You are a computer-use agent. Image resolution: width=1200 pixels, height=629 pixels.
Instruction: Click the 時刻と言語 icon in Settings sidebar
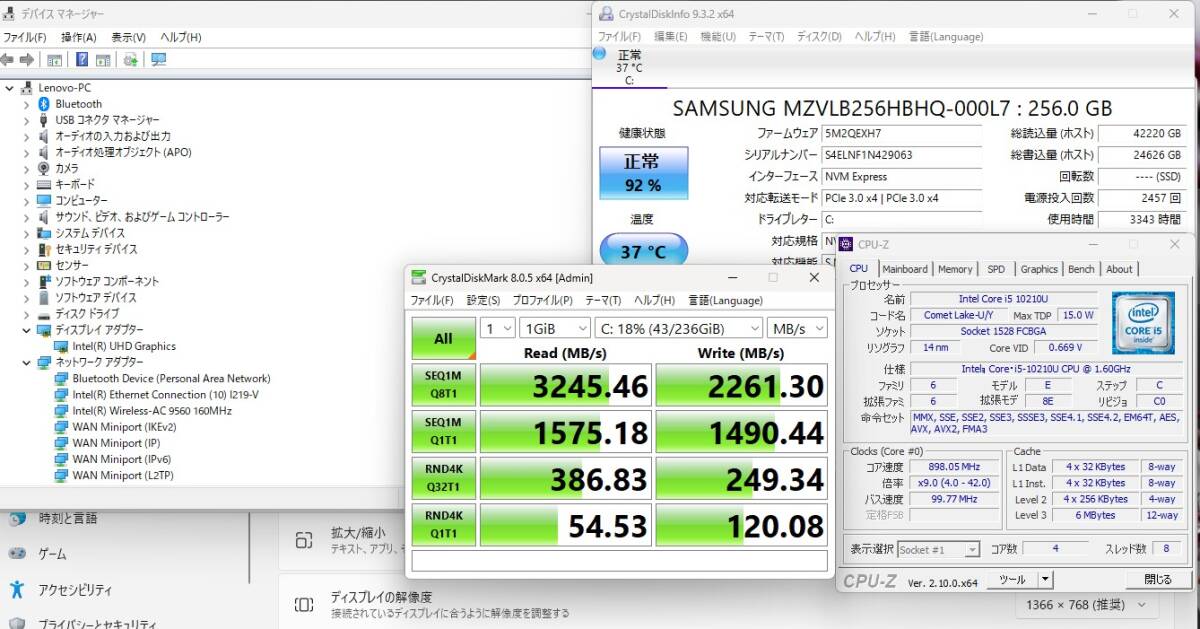coord(17,518)
